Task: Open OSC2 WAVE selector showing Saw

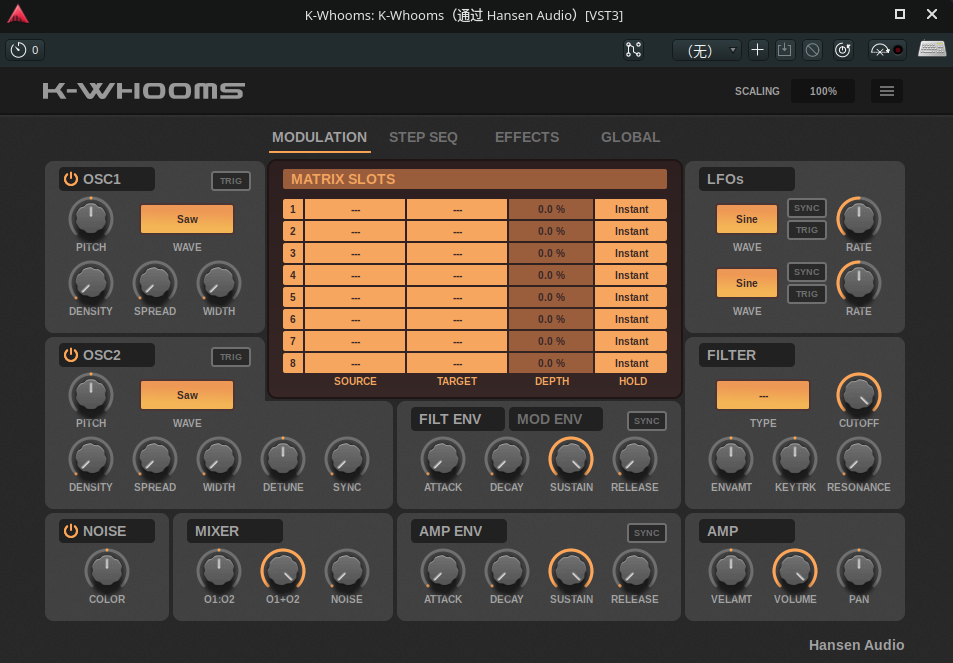Action: pyautogui.click(x=187, y=395)
